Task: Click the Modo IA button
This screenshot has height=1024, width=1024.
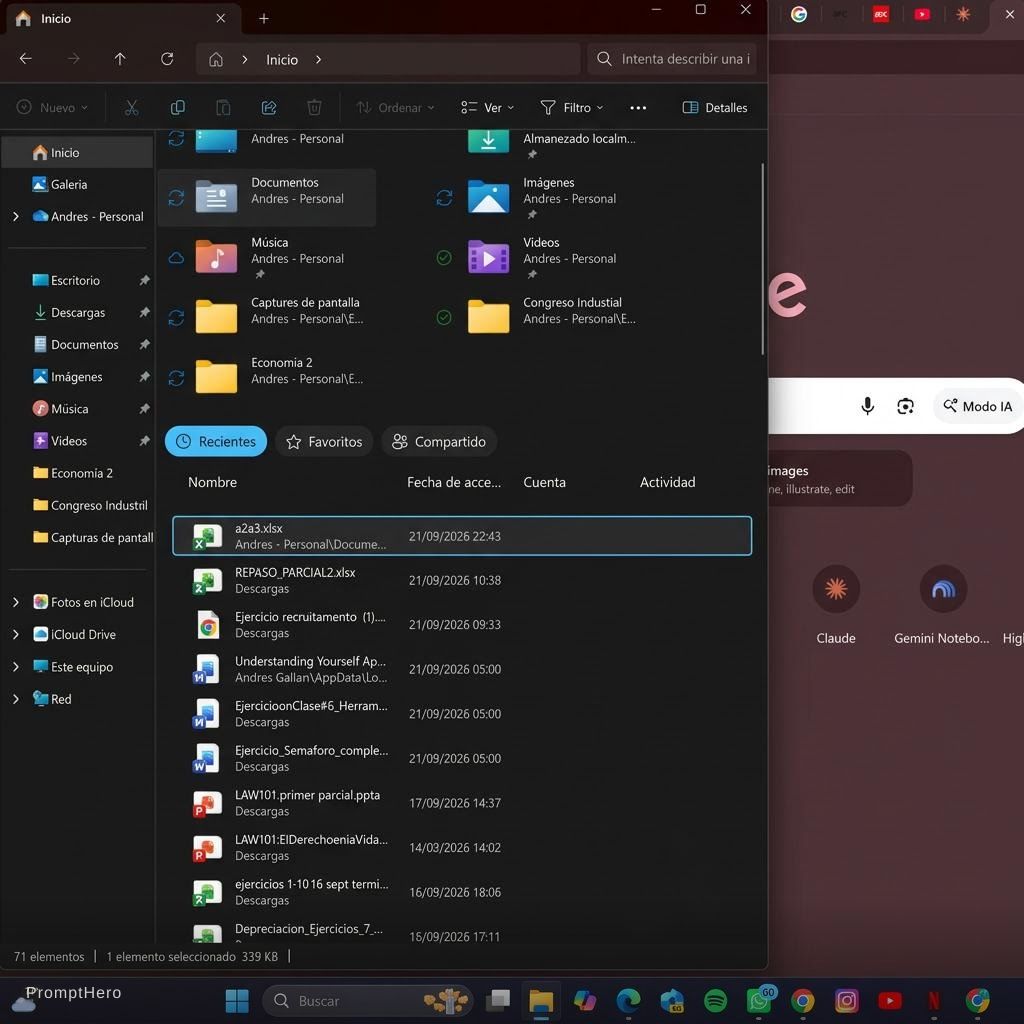Action: 978,406
